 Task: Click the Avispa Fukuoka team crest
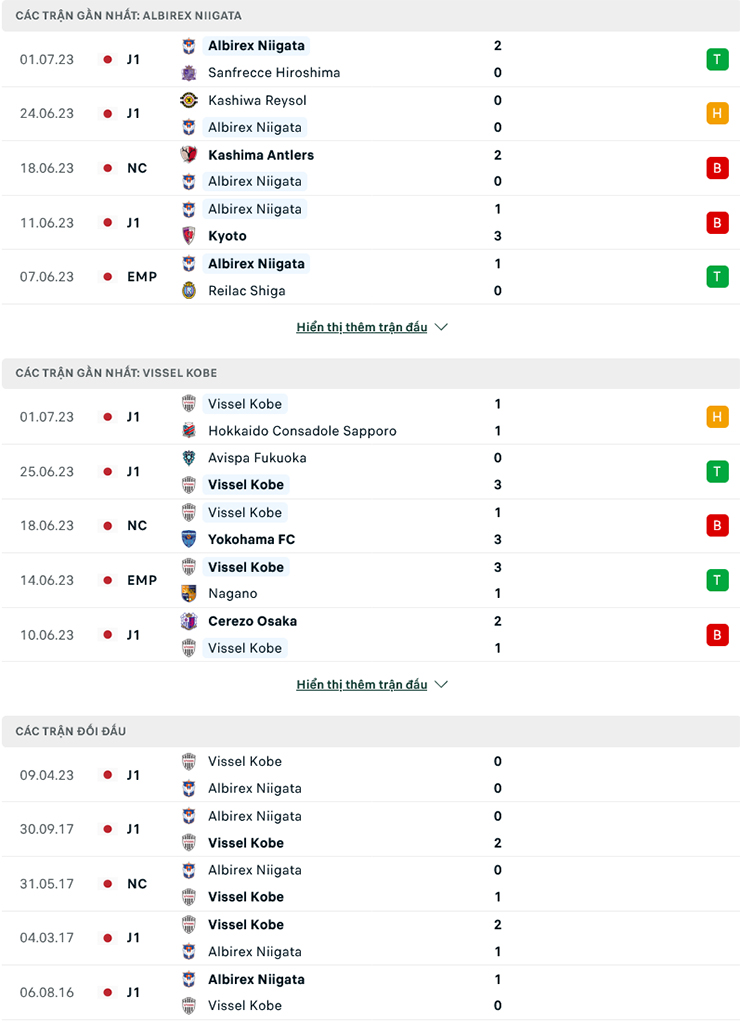189,458
